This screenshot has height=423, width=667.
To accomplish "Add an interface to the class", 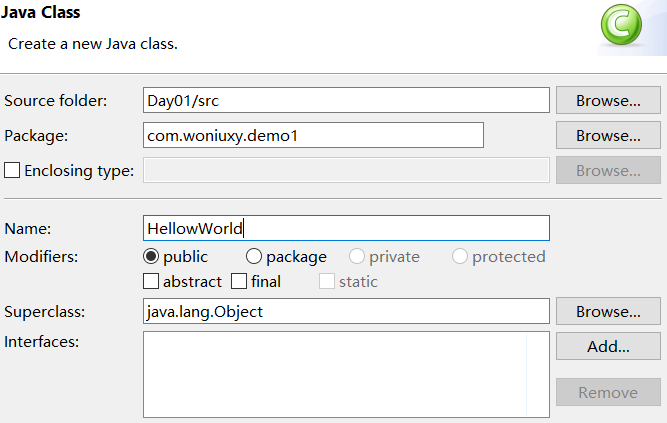I will click(x=608, y=347).
